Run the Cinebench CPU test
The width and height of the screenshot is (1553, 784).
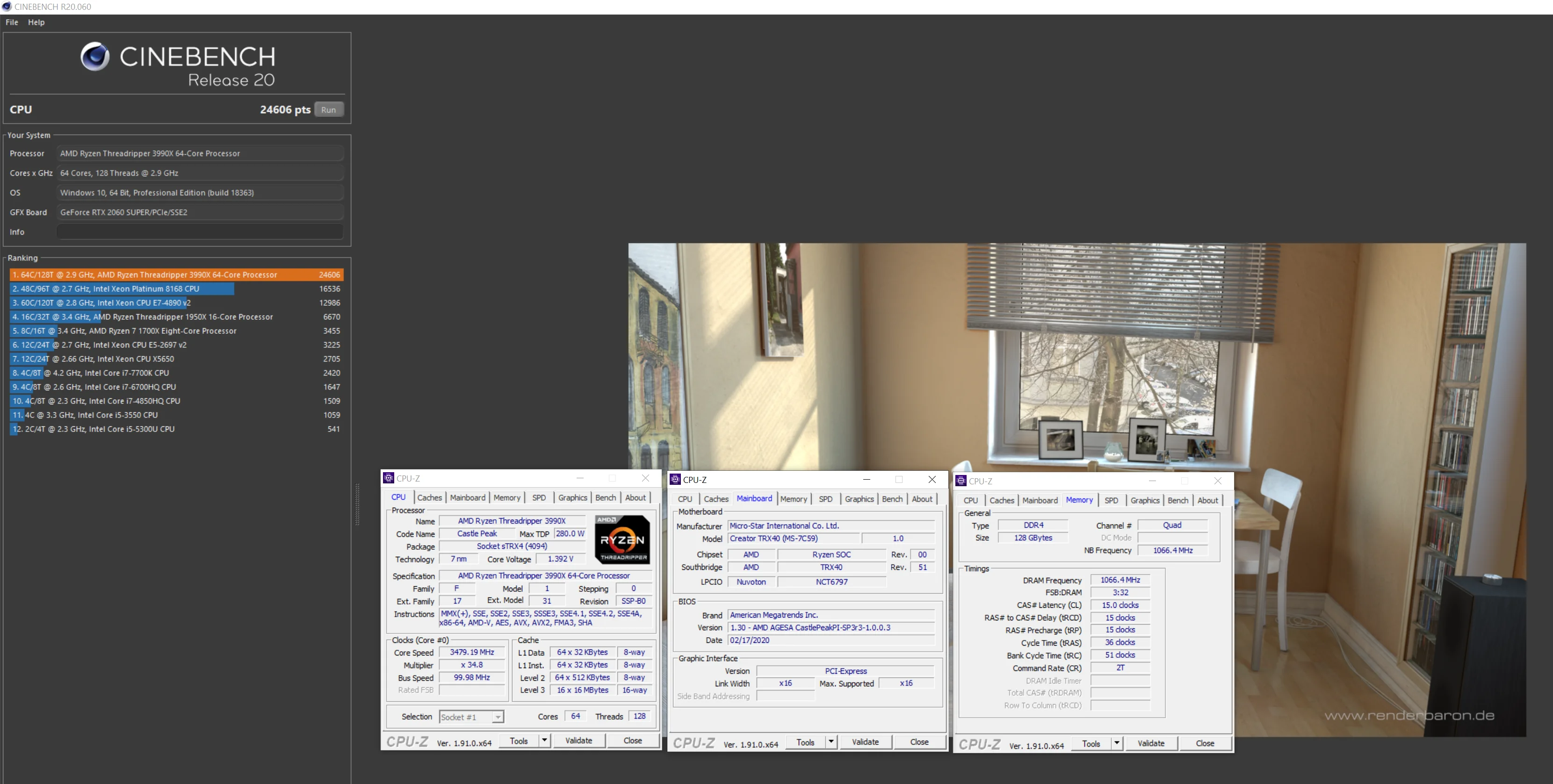[x=329, y=110]
